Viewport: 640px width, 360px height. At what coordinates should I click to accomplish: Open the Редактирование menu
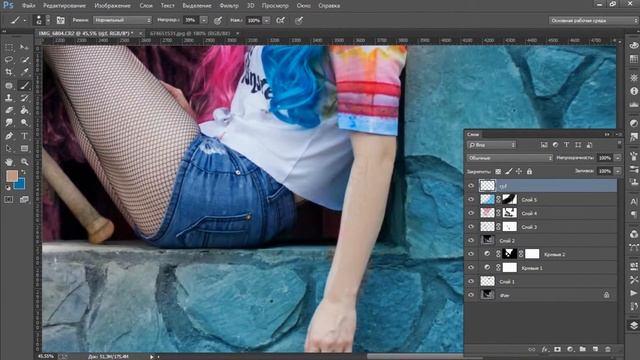coord(64,6)
